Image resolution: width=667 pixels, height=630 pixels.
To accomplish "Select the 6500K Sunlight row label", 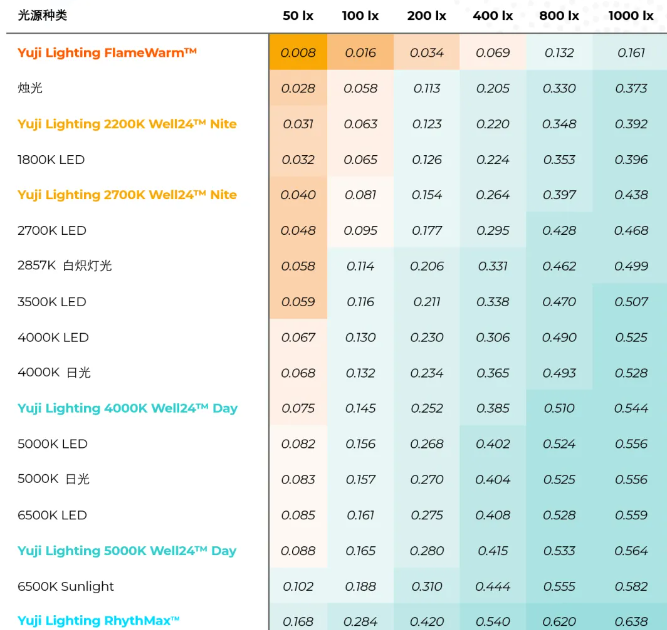I will click(66, 587).
